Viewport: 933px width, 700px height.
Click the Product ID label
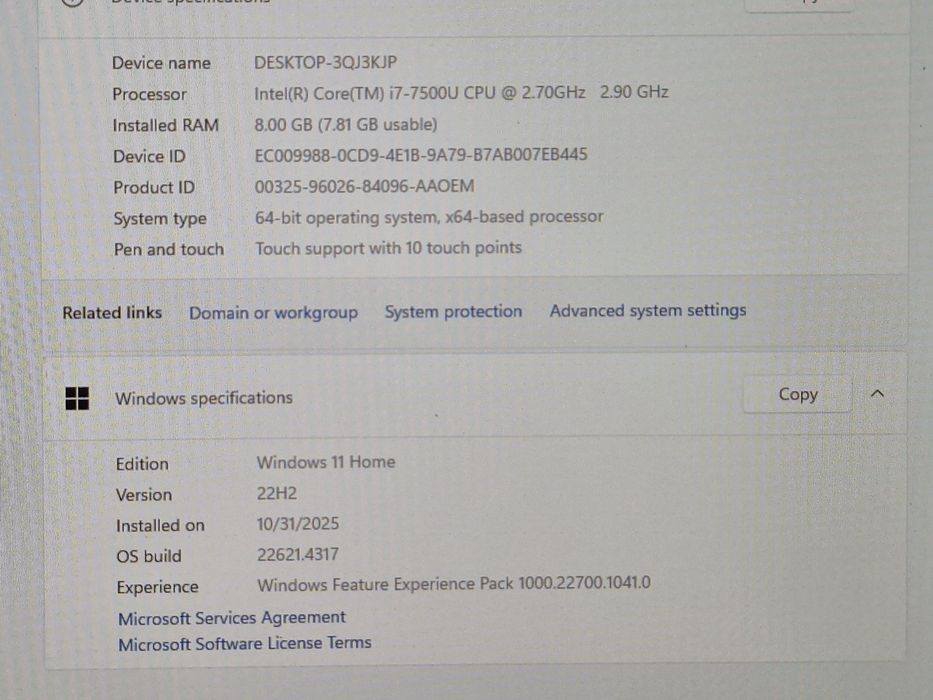(x=154, y=188)
